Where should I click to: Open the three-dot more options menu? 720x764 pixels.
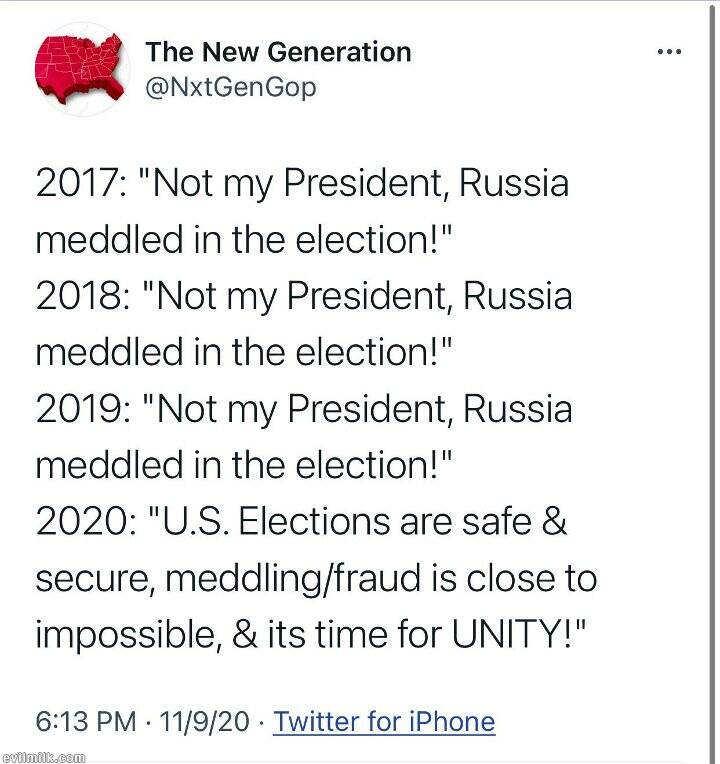668,51
